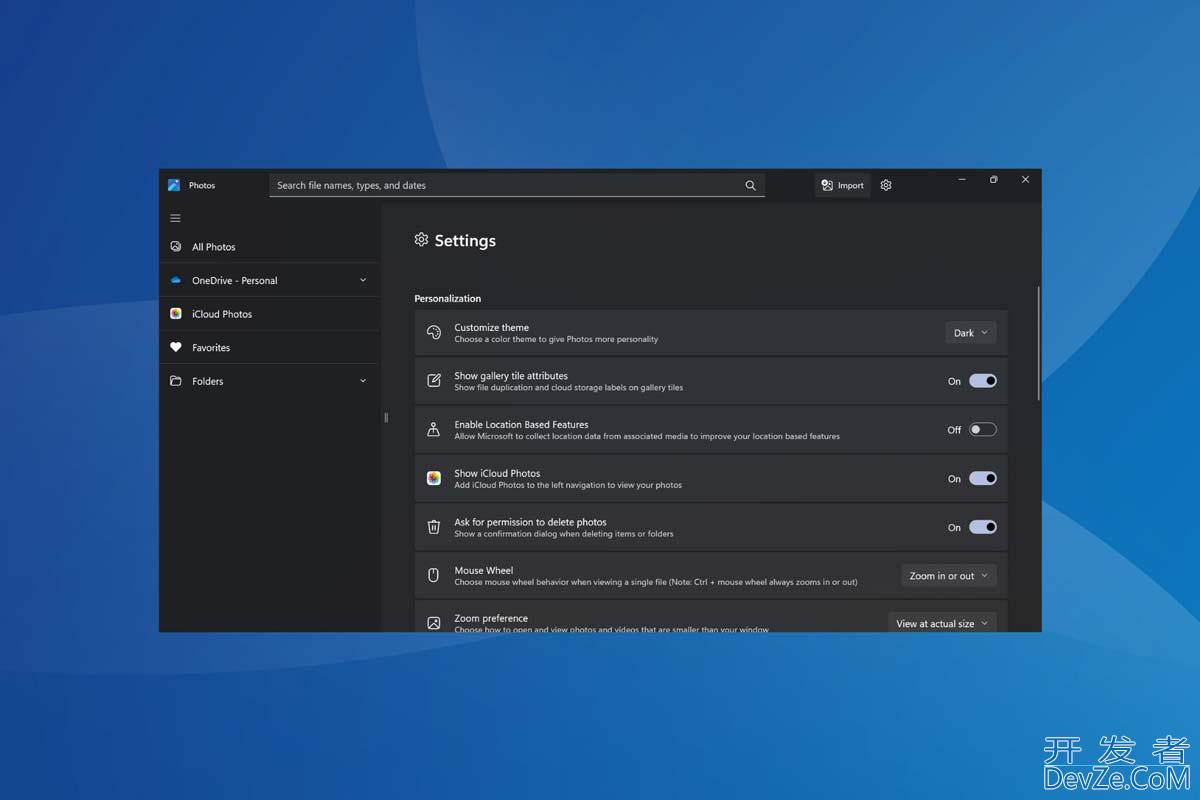Screen dimensions: 1200x800
Task: Click the Photos app logo icon
Action: point(174,185)
